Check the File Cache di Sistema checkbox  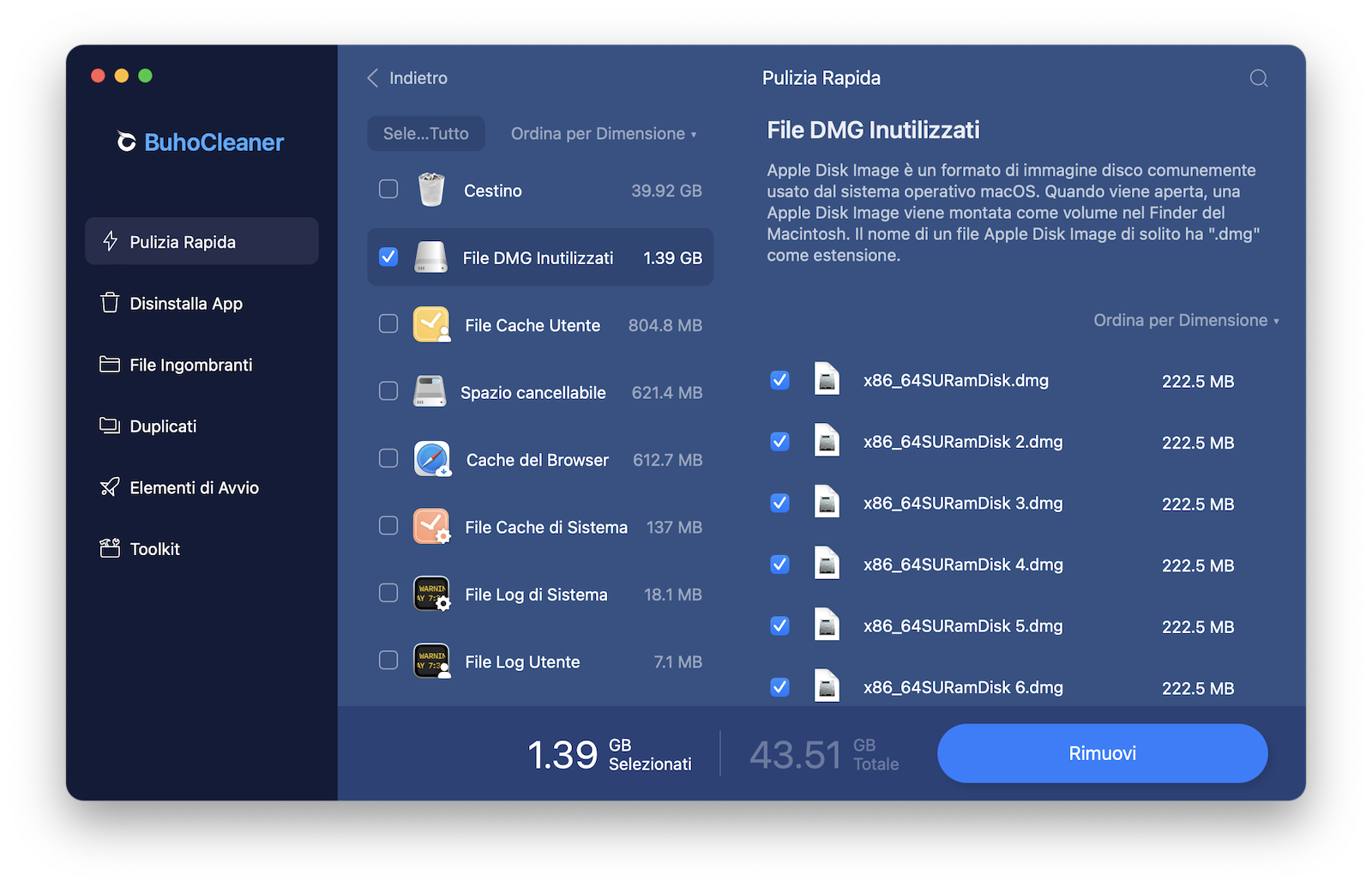pyautogui.click(x=388, y=525)
